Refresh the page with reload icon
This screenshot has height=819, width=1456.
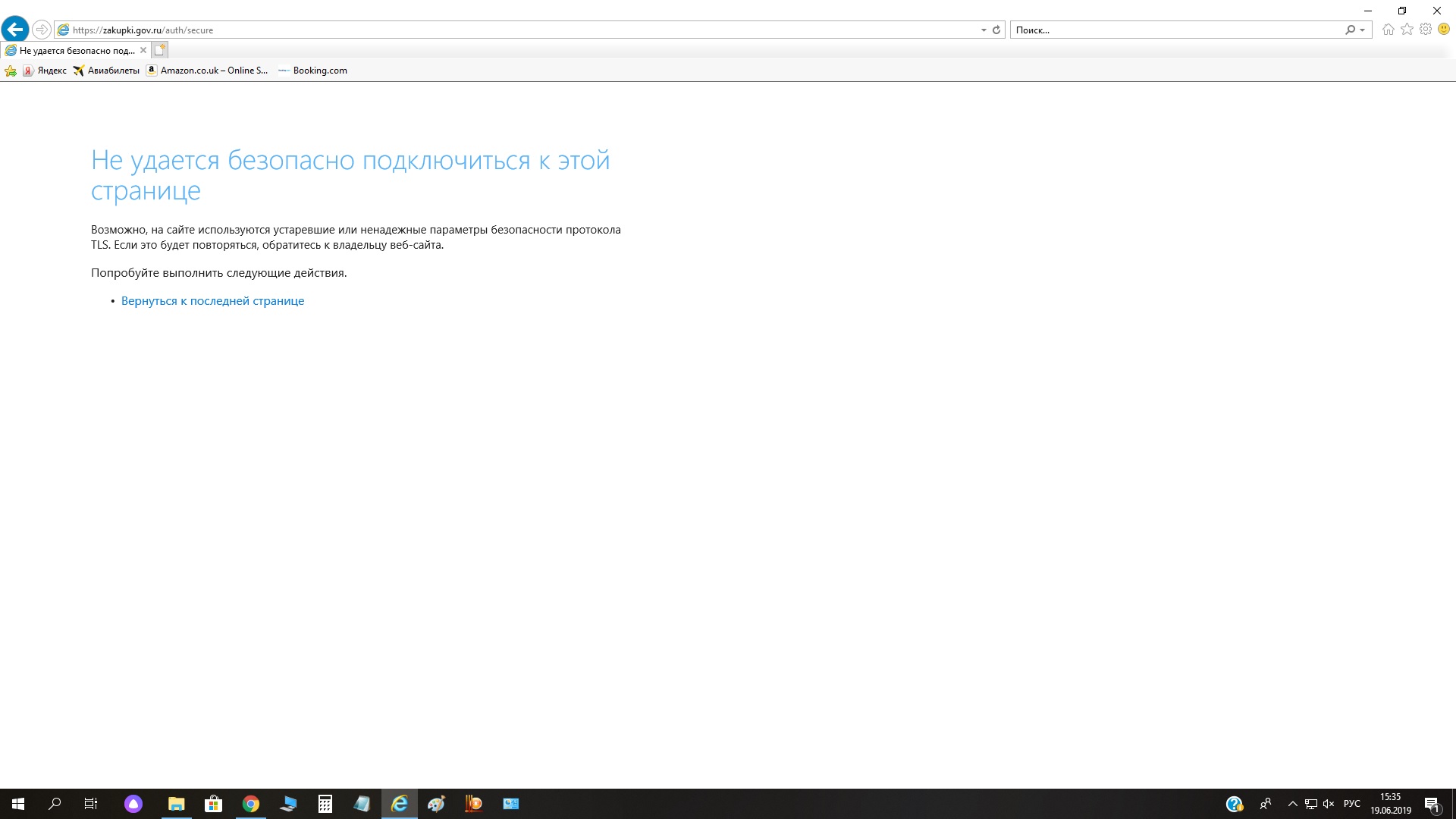[x=996, y=30]
